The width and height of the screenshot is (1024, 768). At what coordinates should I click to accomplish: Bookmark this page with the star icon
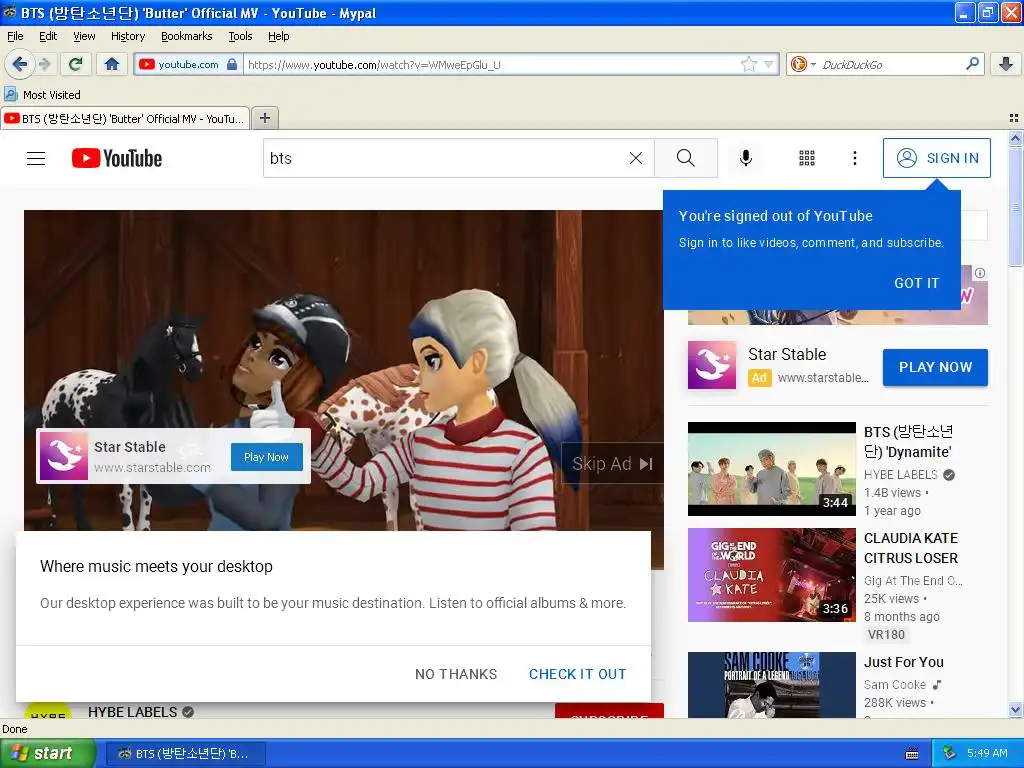[x=748, y=64]
